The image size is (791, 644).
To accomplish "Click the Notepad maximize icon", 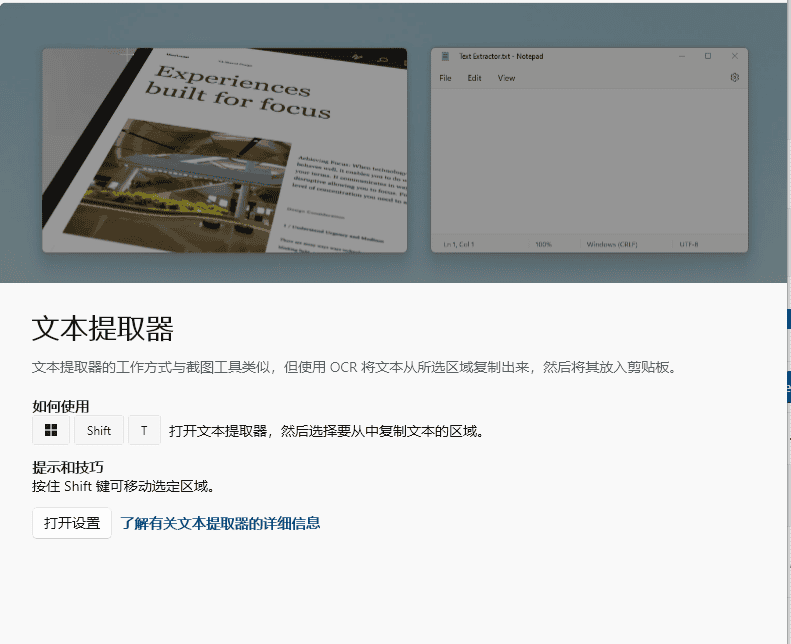I will [708, 56].
